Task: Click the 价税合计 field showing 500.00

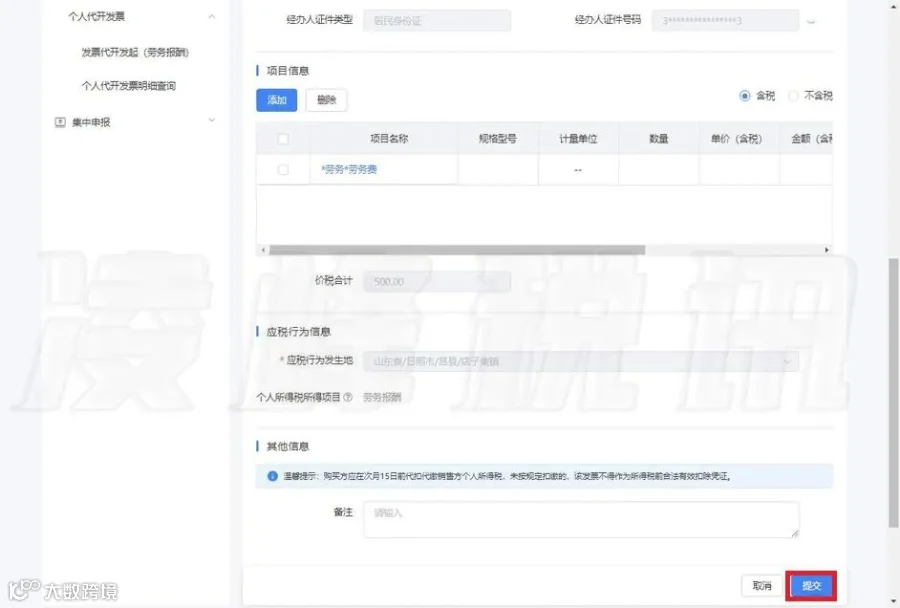Action: point(437,281)
